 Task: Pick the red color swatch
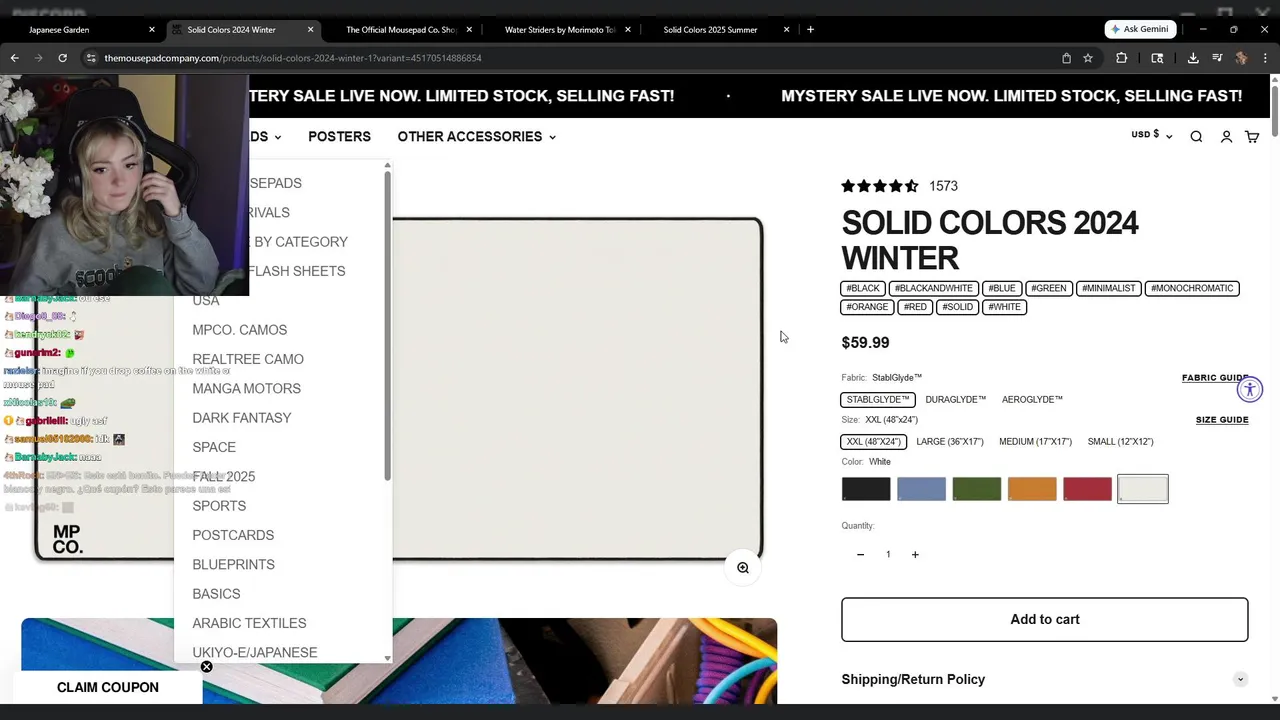point(1087,489)
